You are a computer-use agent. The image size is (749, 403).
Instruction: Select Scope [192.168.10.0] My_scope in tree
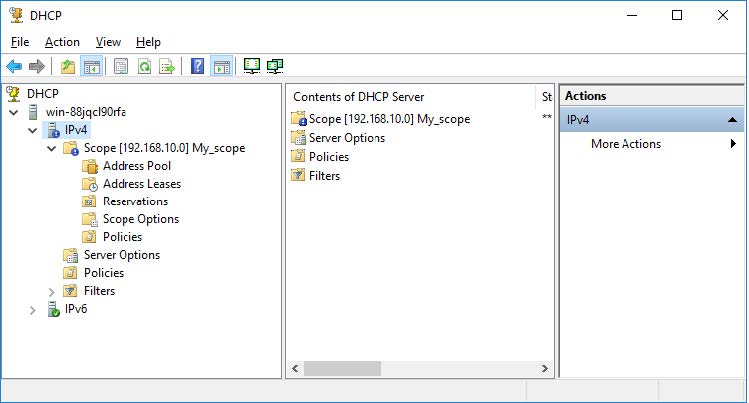(164, 148)
